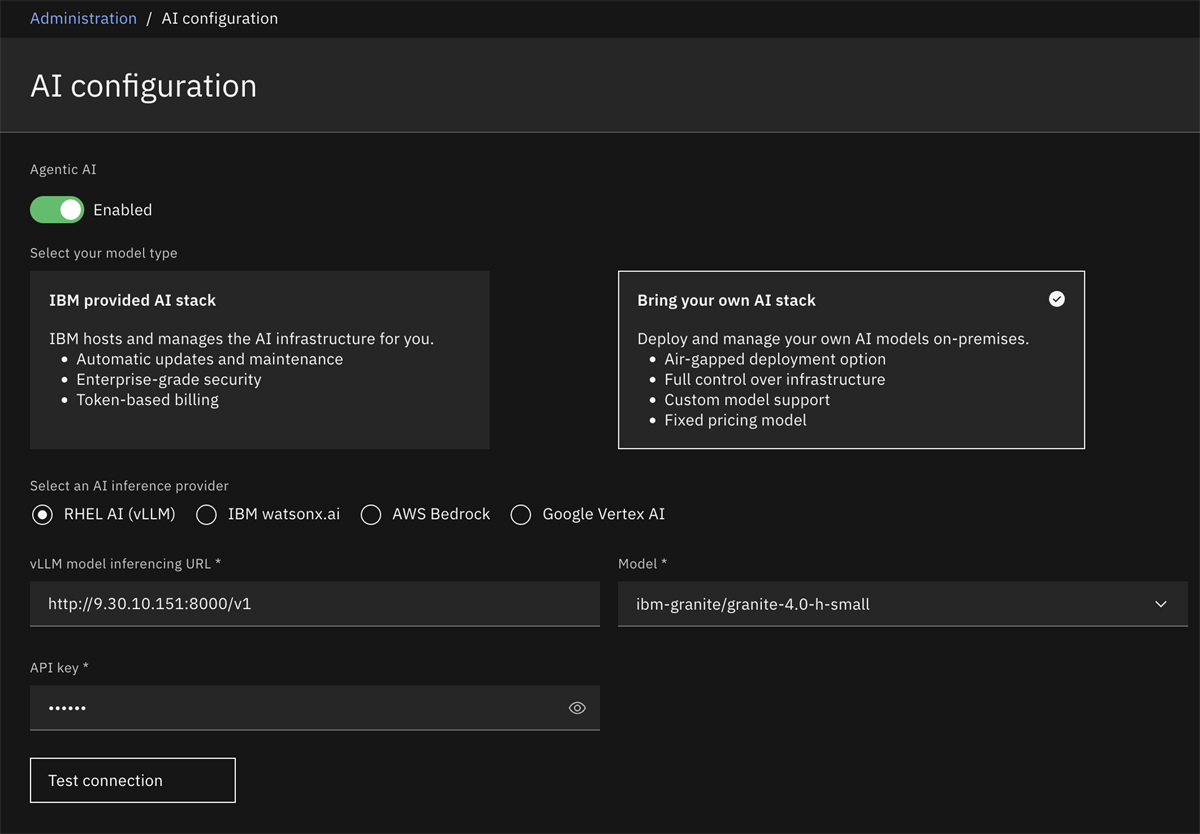Select the IBM watsonx.ai radio button
The image size is (1200, 834).
(x=206, y=514)
